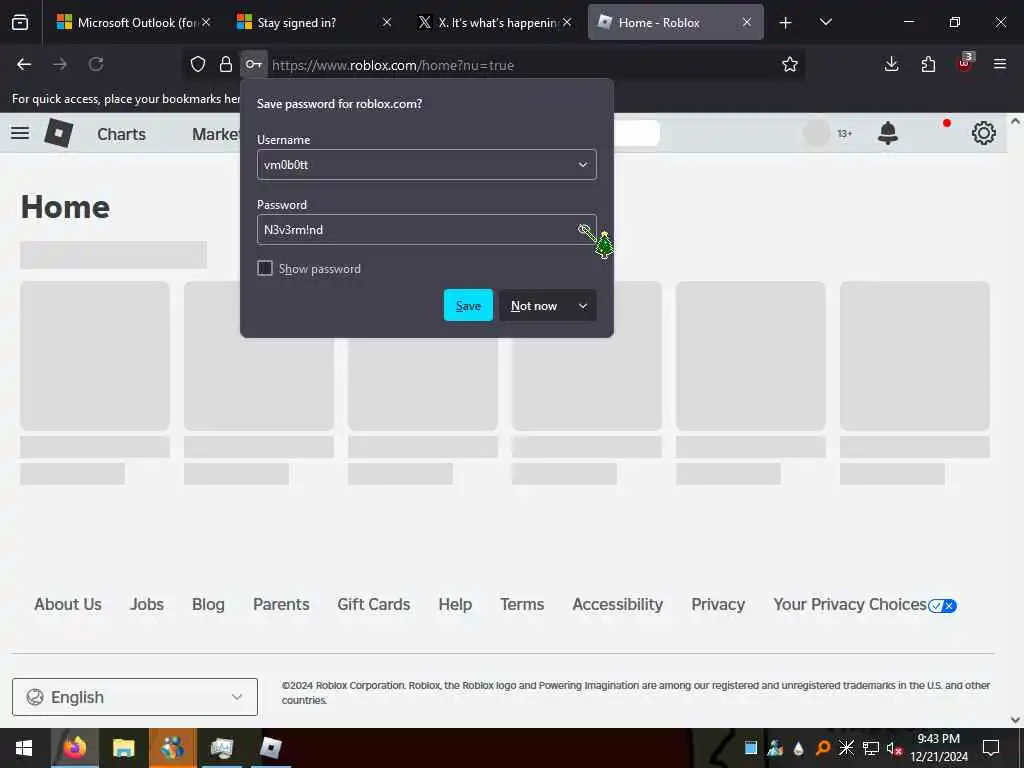This screenshot has width=1024, height=768.
Task: Click the orange magnifier tray icon
Action: pos(823,748)
